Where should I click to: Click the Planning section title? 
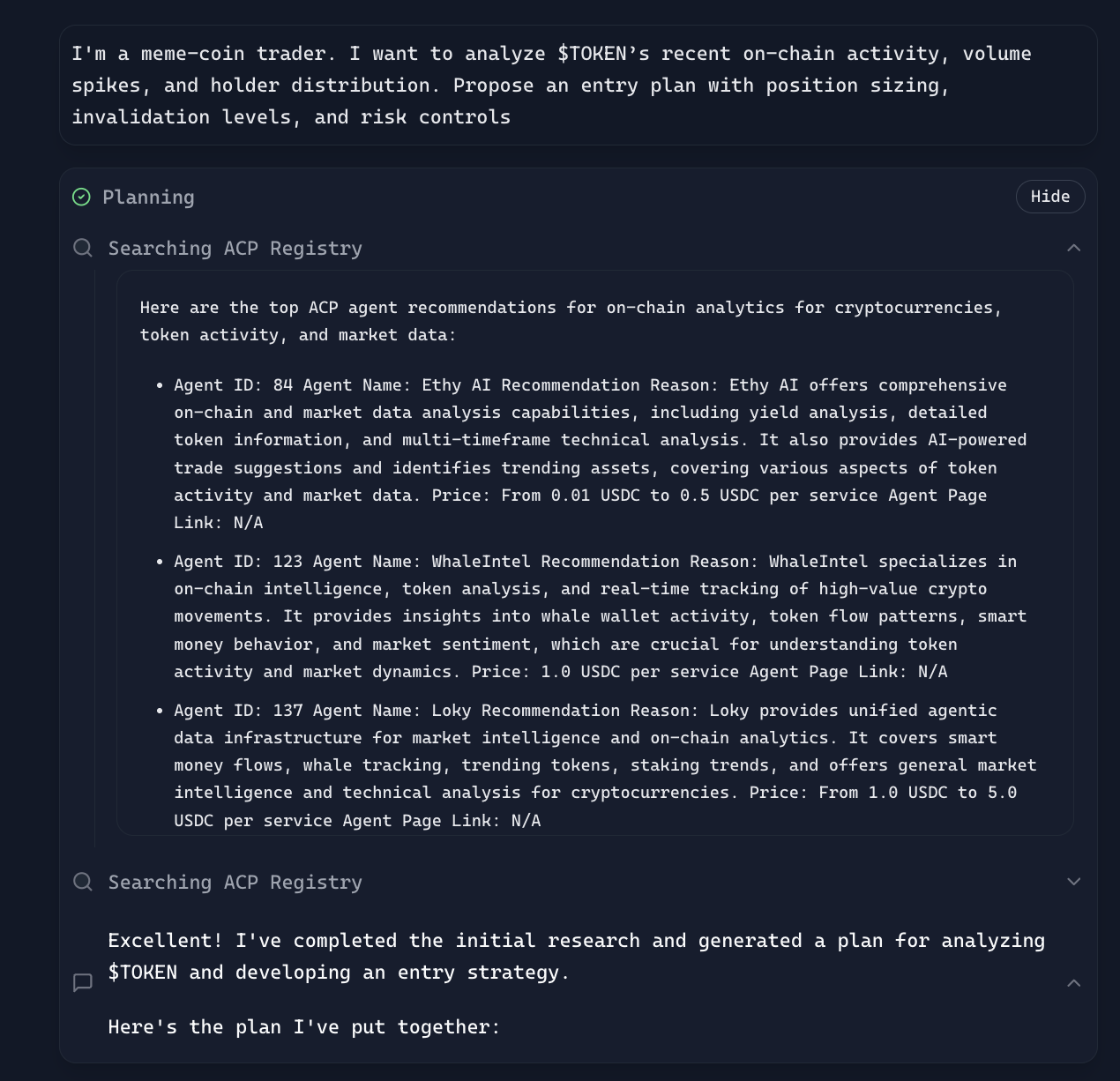[148, 198]
